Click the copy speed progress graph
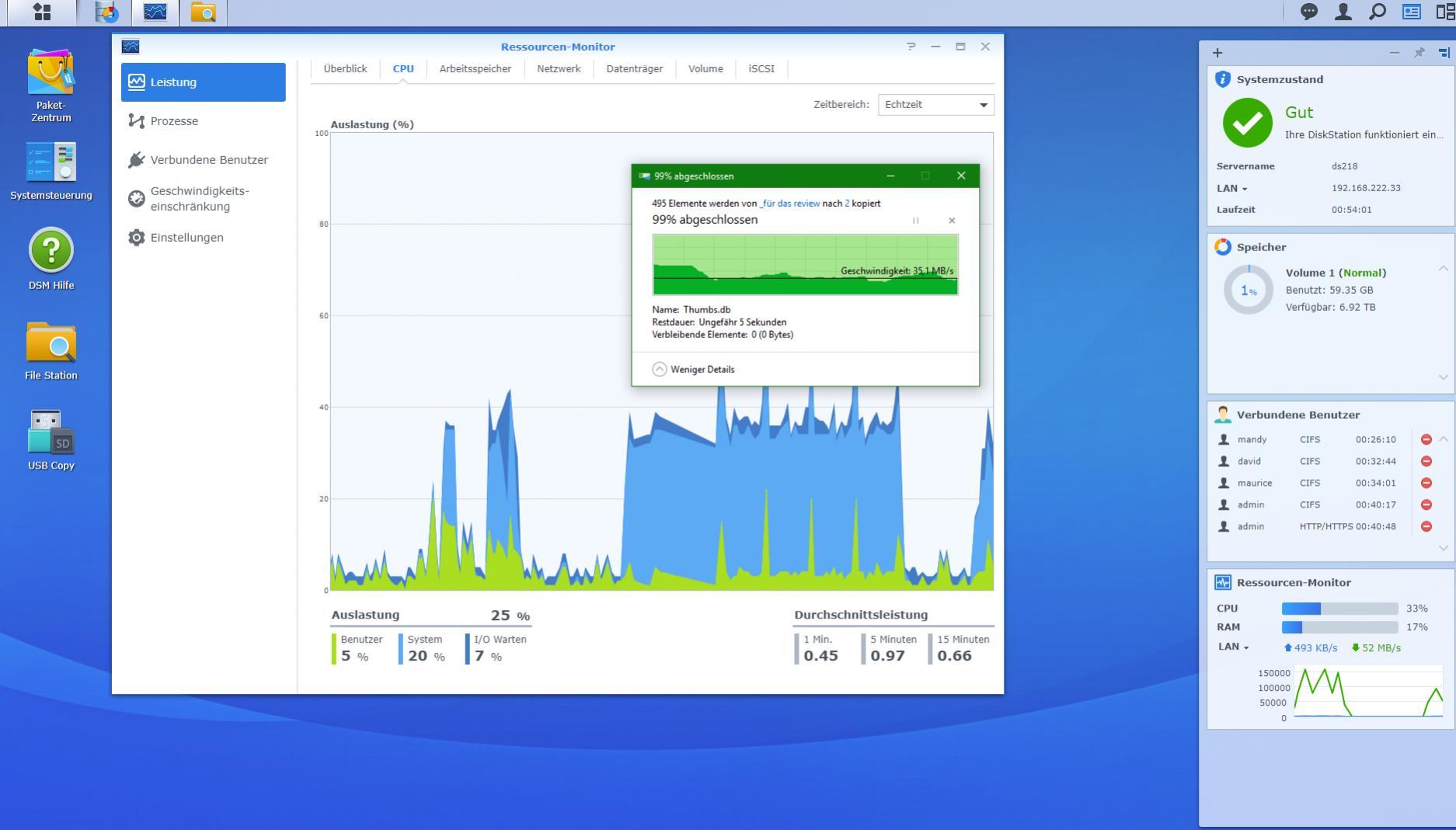The image size is (1456, 830). click(x=805, y=265)
